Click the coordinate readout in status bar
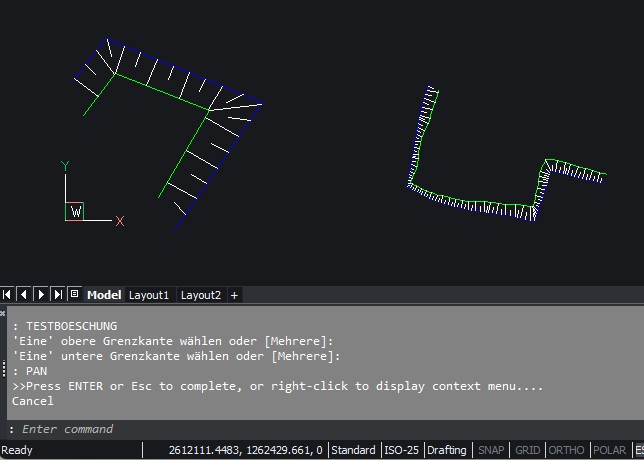 [x=245, y=450]
